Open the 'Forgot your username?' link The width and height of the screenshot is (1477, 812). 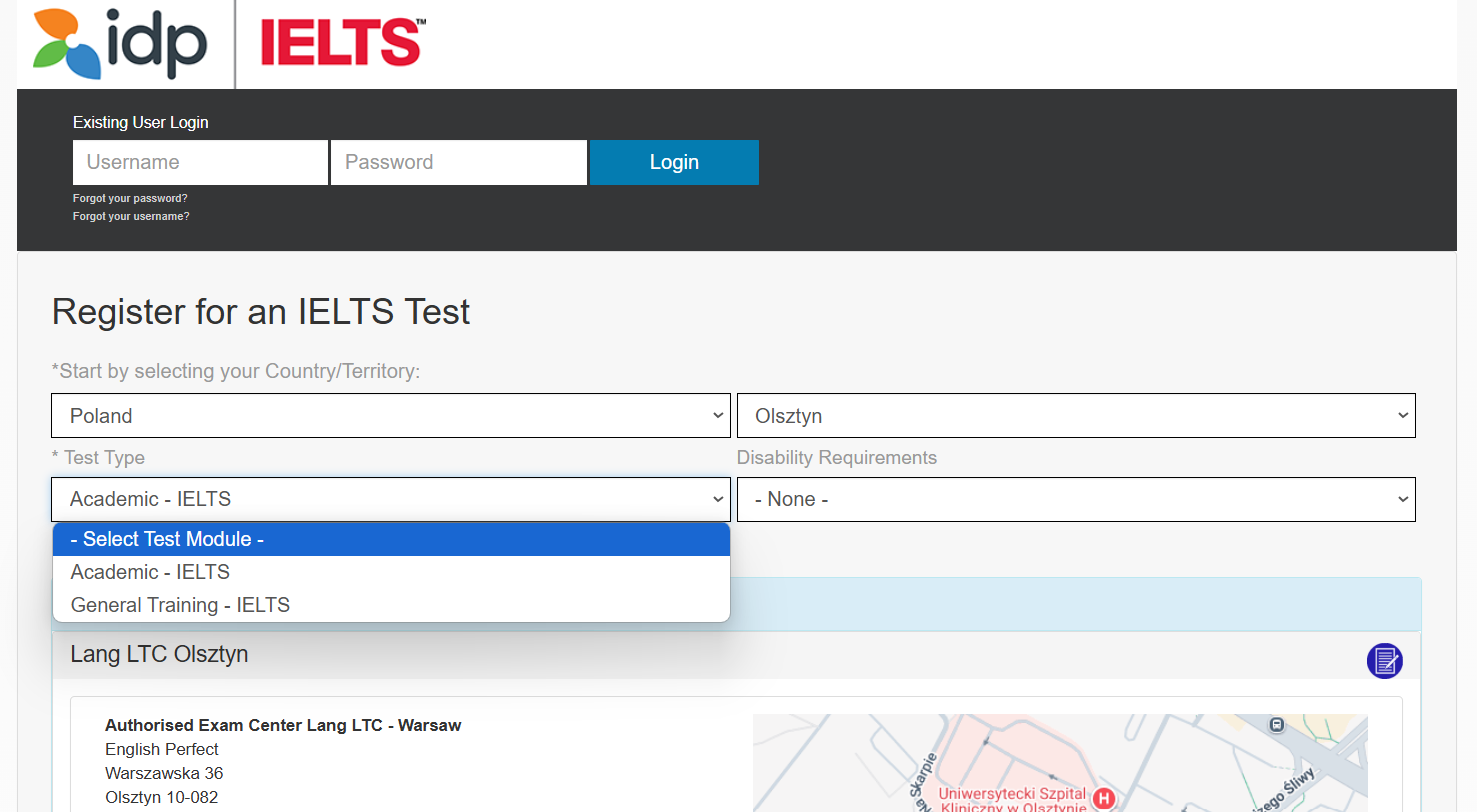pos(131,216)
